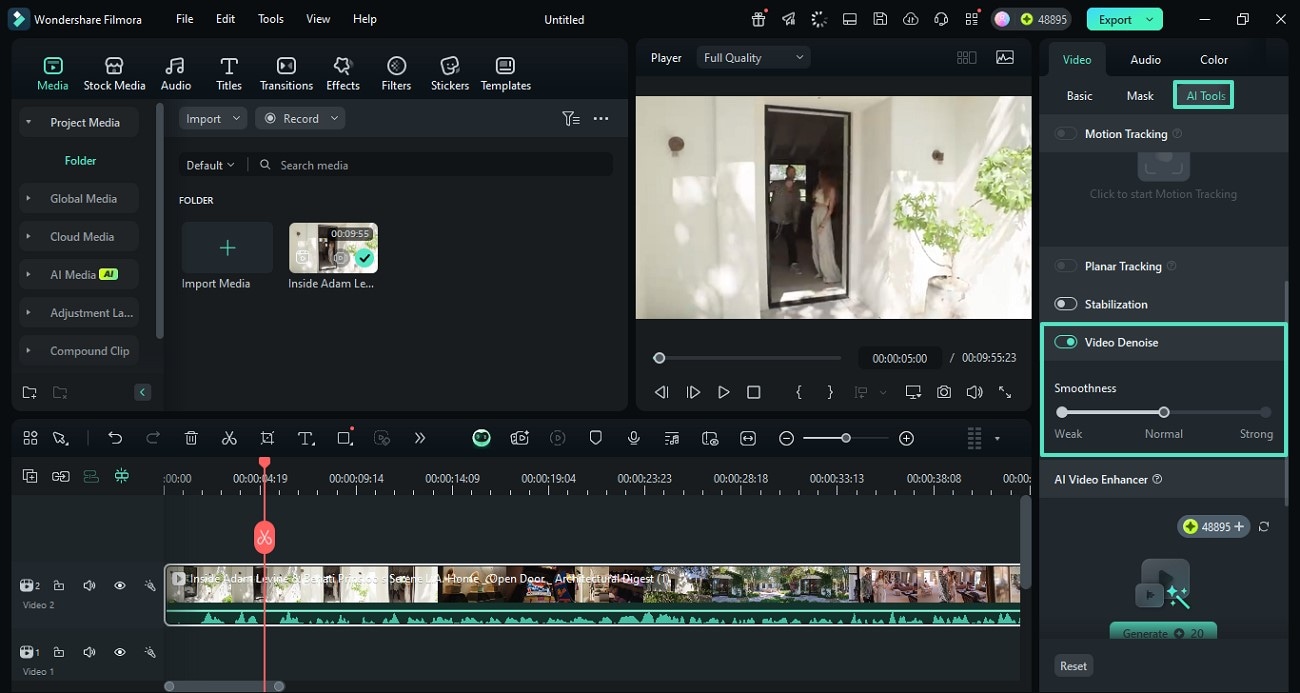Click the undo arrow in timeline toolbar
The image size is (1300, 693).
[x=115, y=438]
